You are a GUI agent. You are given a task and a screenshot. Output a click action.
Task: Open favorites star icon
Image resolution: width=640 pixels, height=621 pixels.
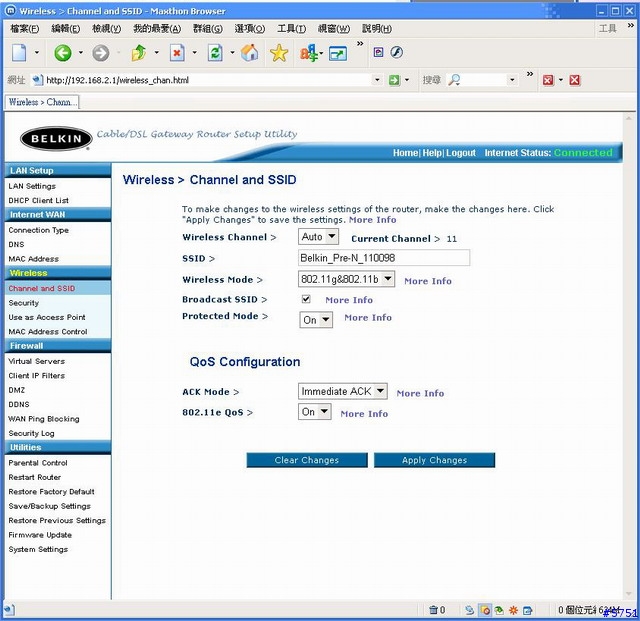tap(279, 53)
